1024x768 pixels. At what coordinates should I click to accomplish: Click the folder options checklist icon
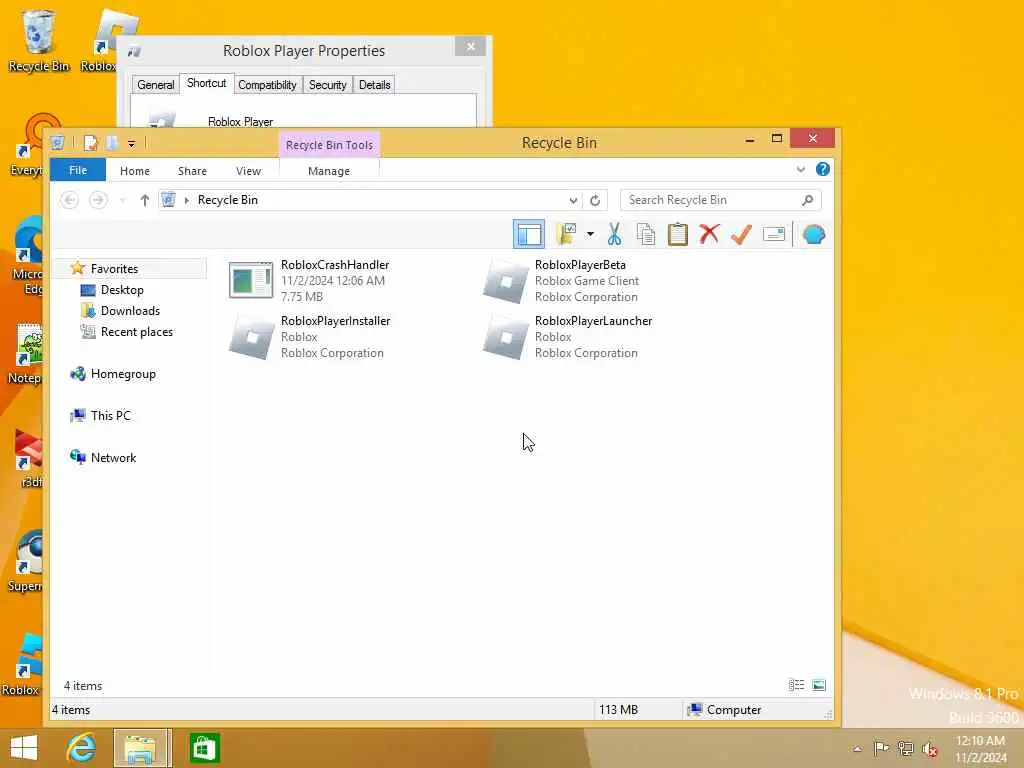coord(566,234)
